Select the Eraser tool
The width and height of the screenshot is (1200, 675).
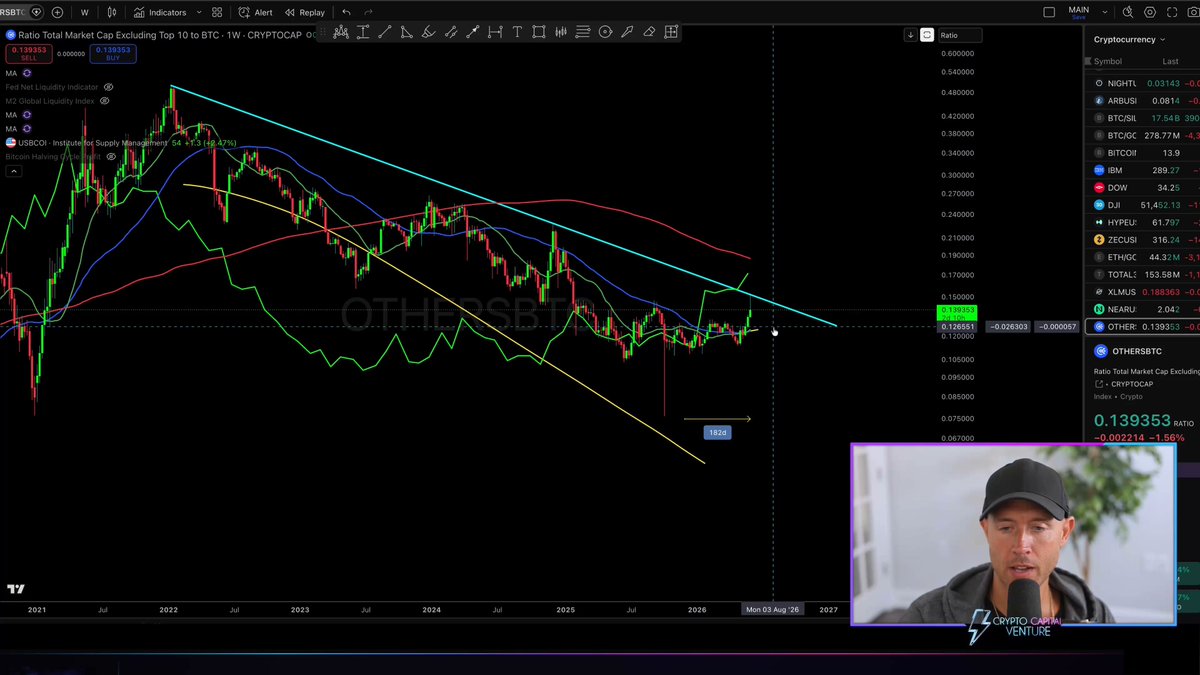649,32
